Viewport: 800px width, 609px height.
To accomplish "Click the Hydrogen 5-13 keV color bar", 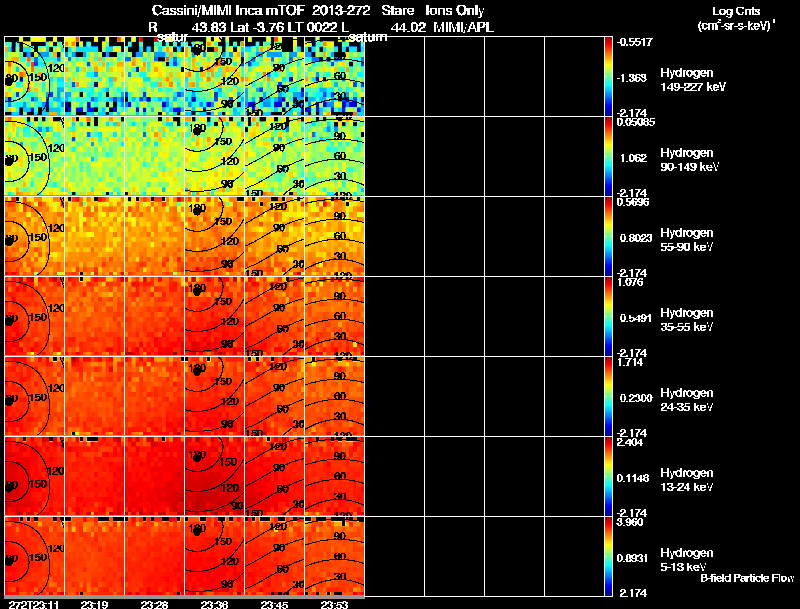I will pos(608,557).
